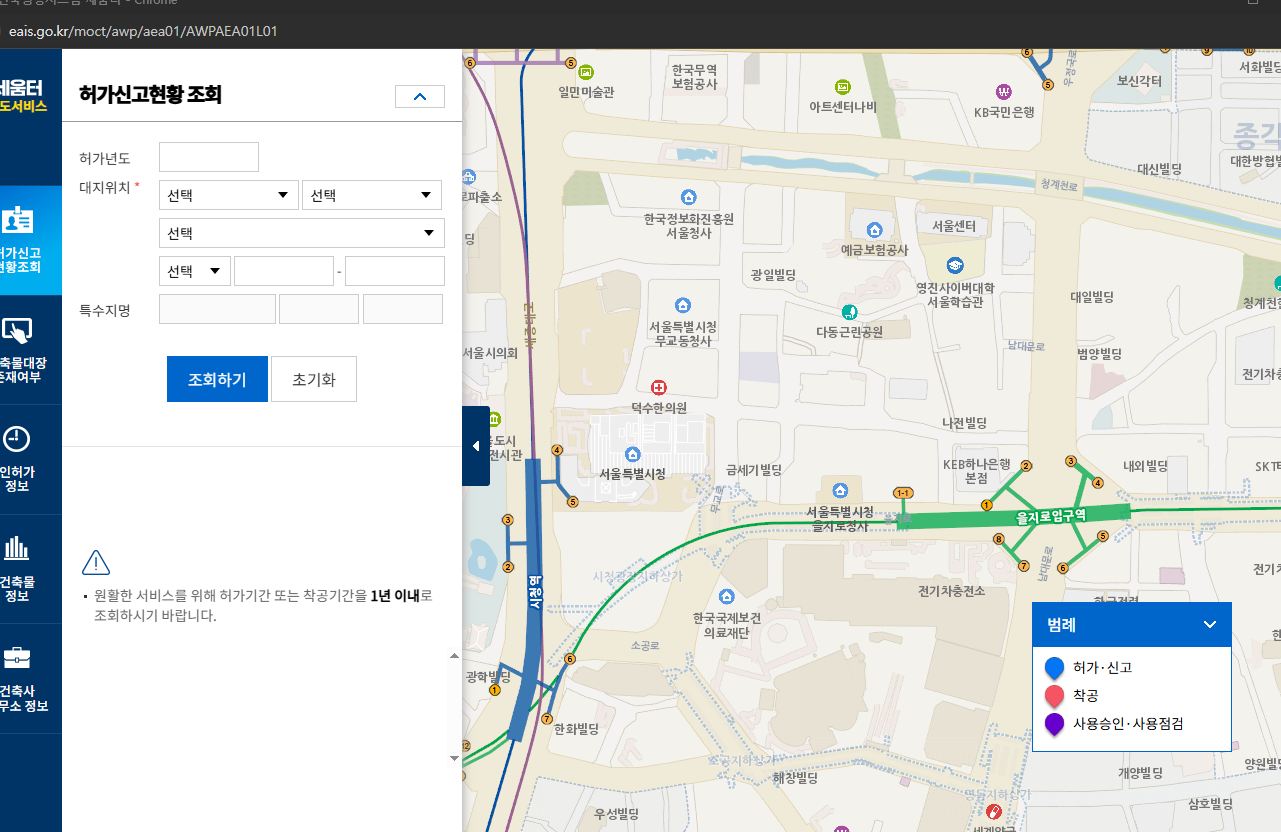Open the 건축사사무소 정보 sidebar menu
Screen dimensions: 1281x832
(30, 678)
